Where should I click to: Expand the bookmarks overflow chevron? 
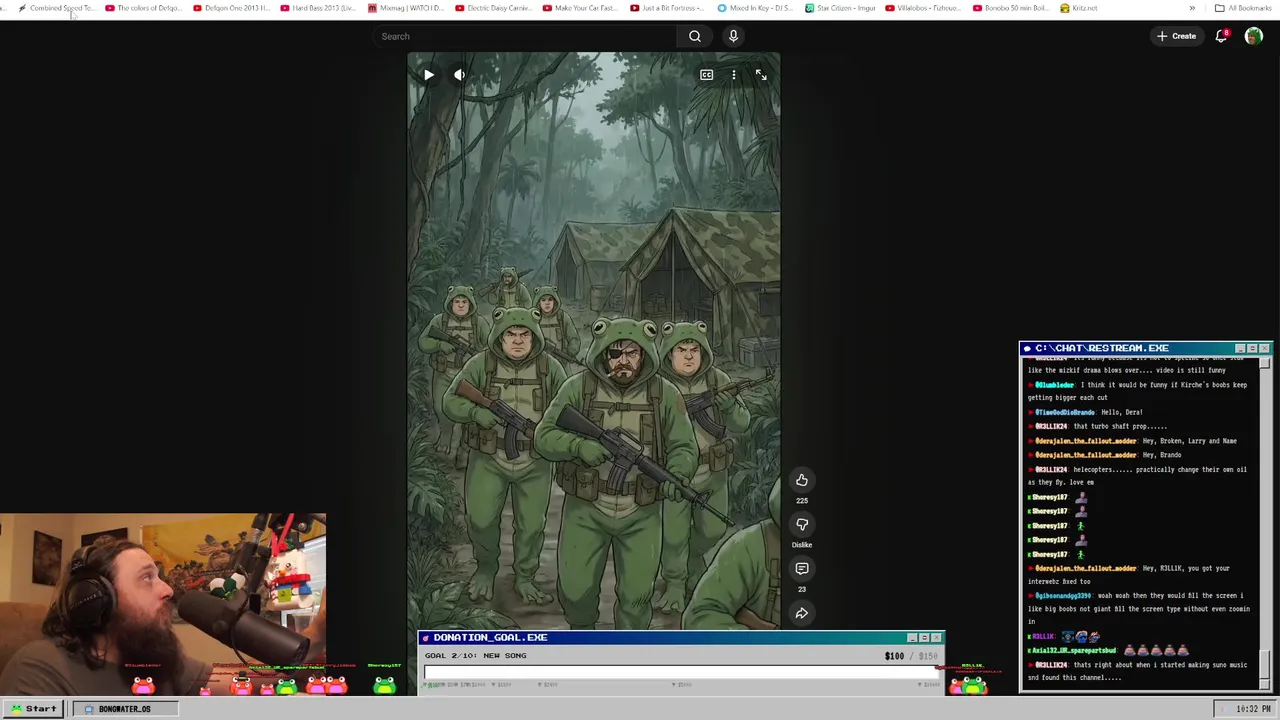pyautogui.click(x=1191, y=8)
